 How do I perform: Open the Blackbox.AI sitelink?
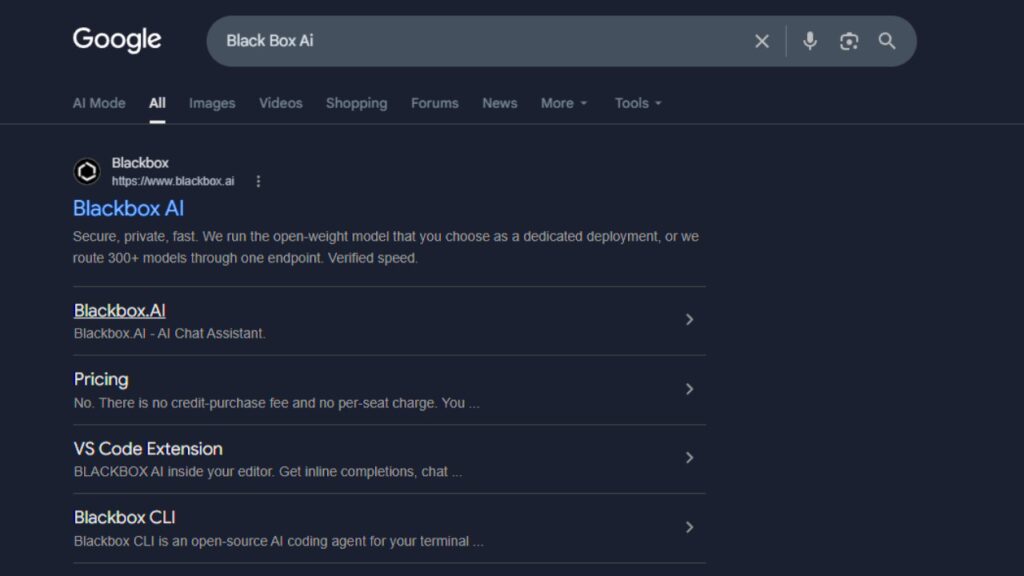(120, 310)
